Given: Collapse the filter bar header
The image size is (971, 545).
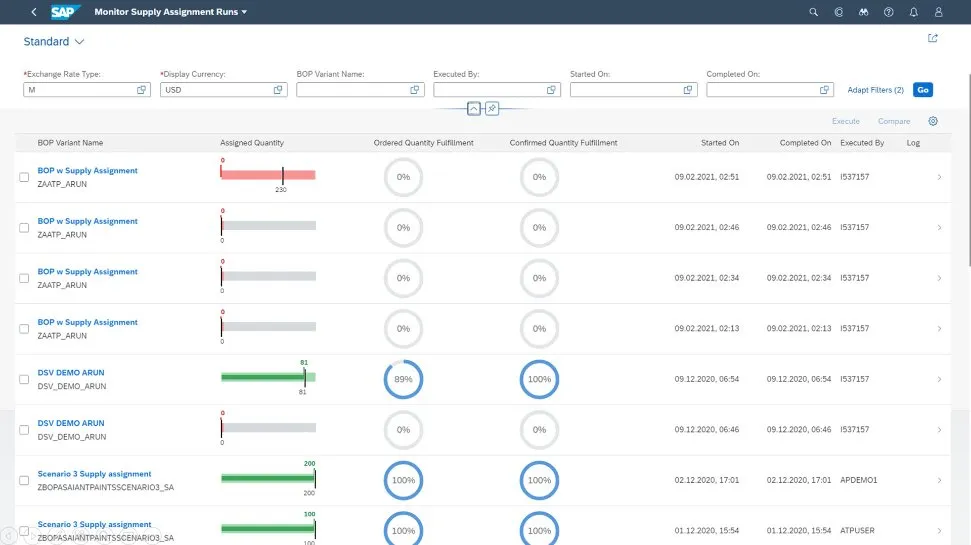Looking at the screenshot, I should 475,108.
